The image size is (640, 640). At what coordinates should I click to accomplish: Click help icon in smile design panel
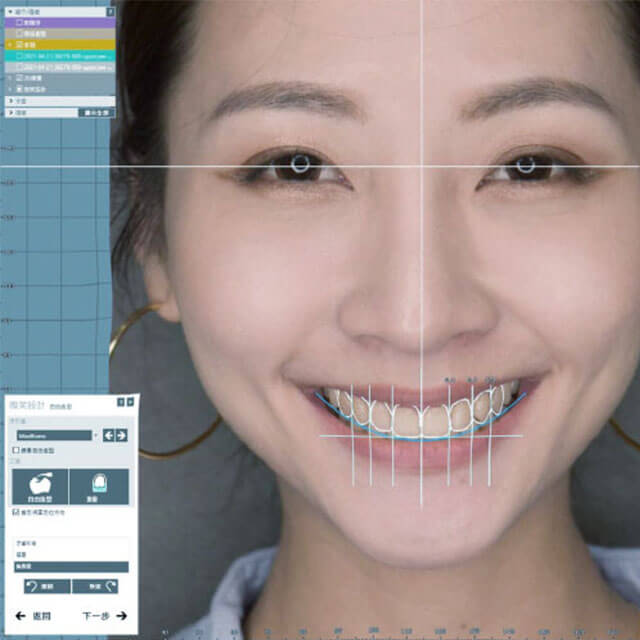pyautogui.click(x=121, y=402)
